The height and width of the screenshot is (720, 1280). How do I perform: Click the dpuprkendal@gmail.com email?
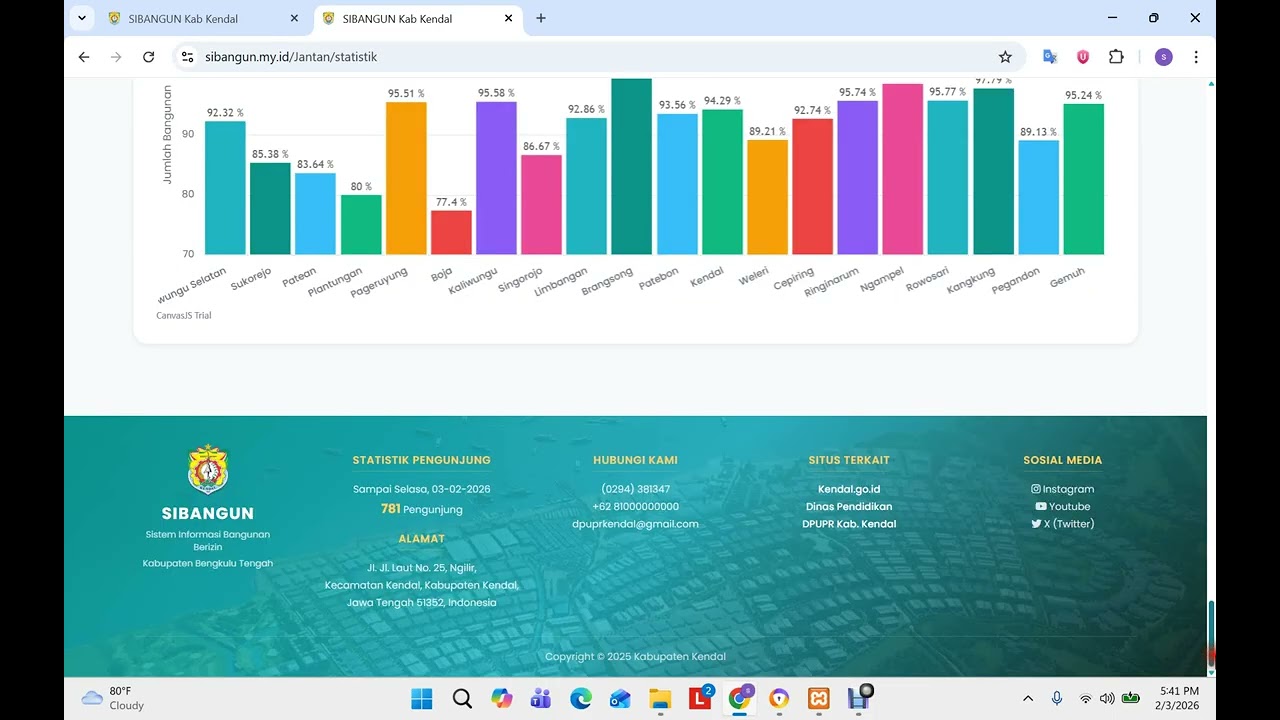(x=635, y=523)
